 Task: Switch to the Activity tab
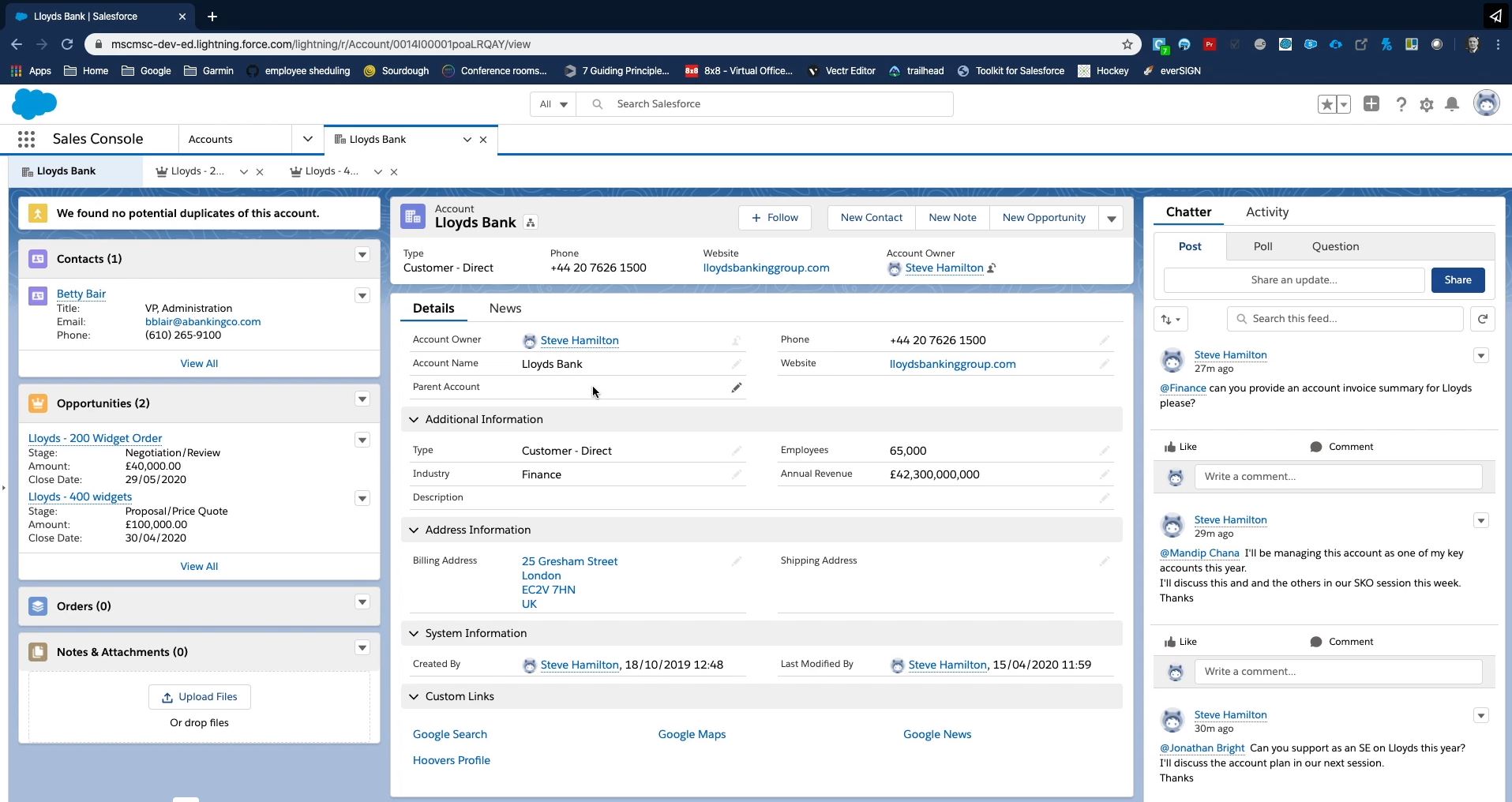[1266, 212]
